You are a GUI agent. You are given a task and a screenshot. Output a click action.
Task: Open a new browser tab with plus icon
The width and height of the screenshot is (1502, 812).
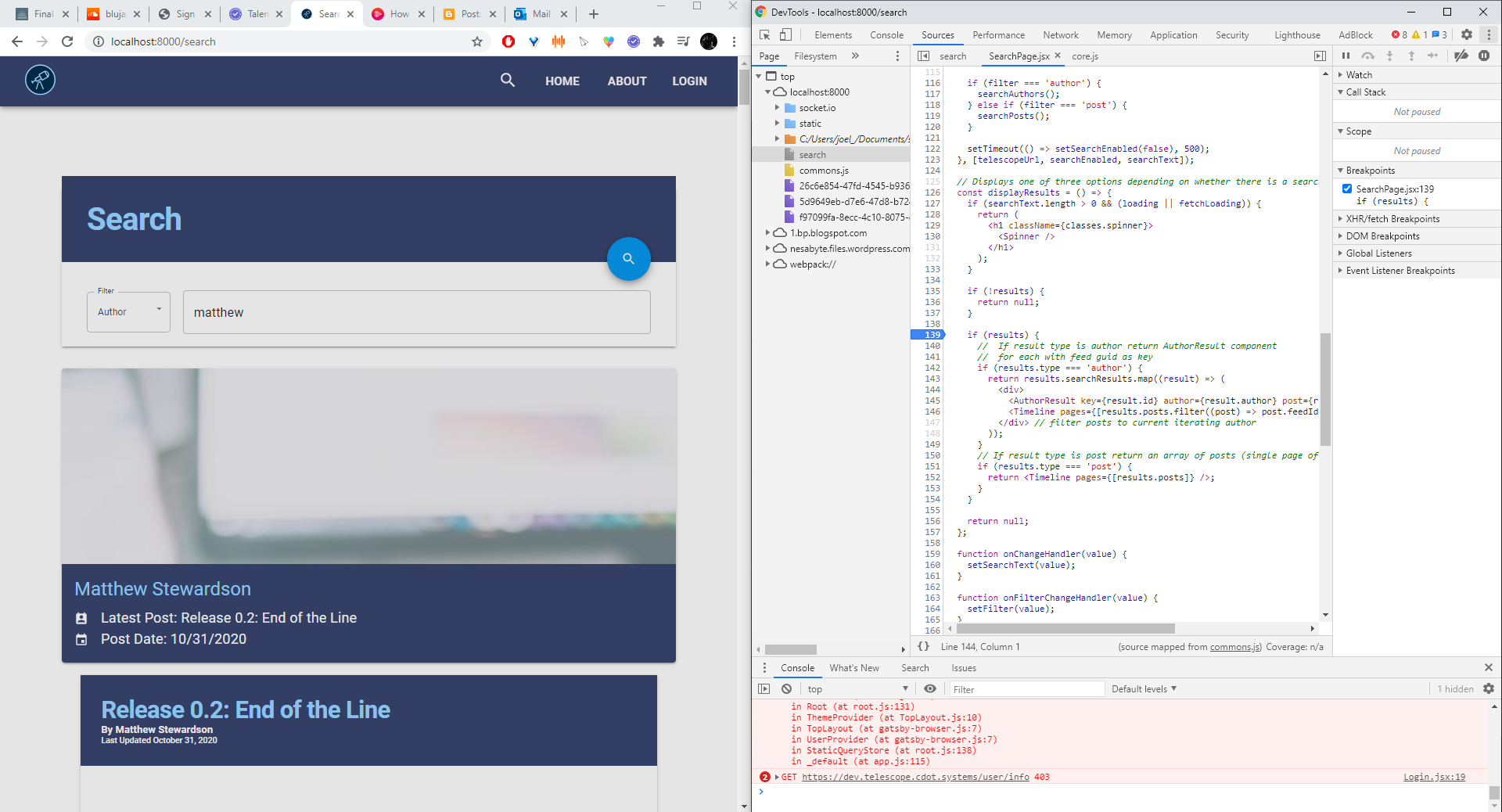(594, 14)
